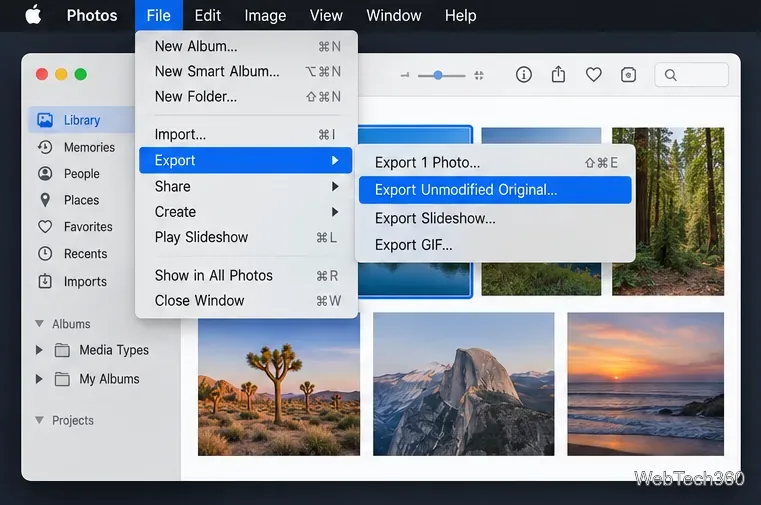Select the My Albums folder icon
The width and height of the screenshot is (761, 505).
(x=62, y=379)
